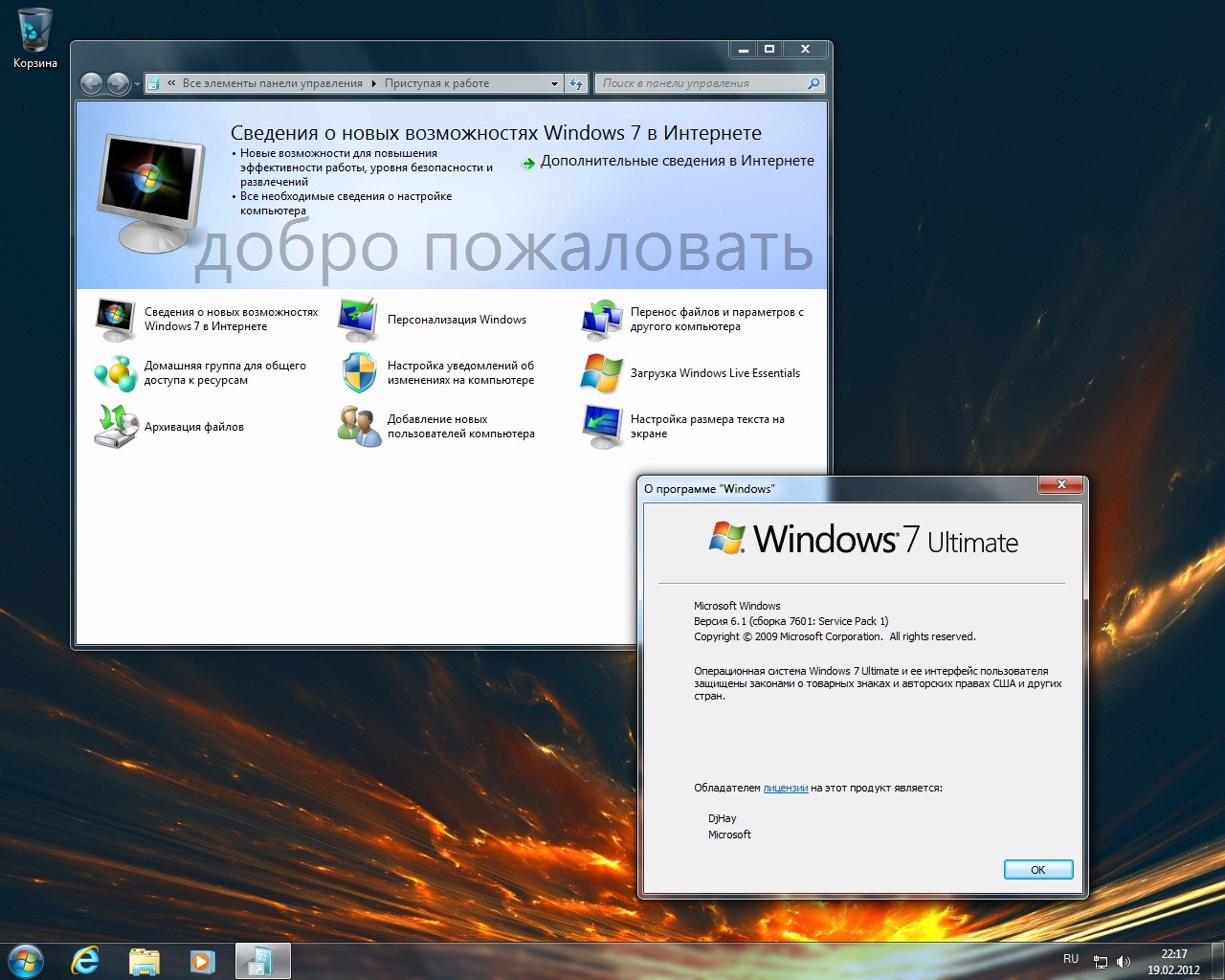Minimize the Control Panel window
Screen dimensions: 1225x980
743,49
